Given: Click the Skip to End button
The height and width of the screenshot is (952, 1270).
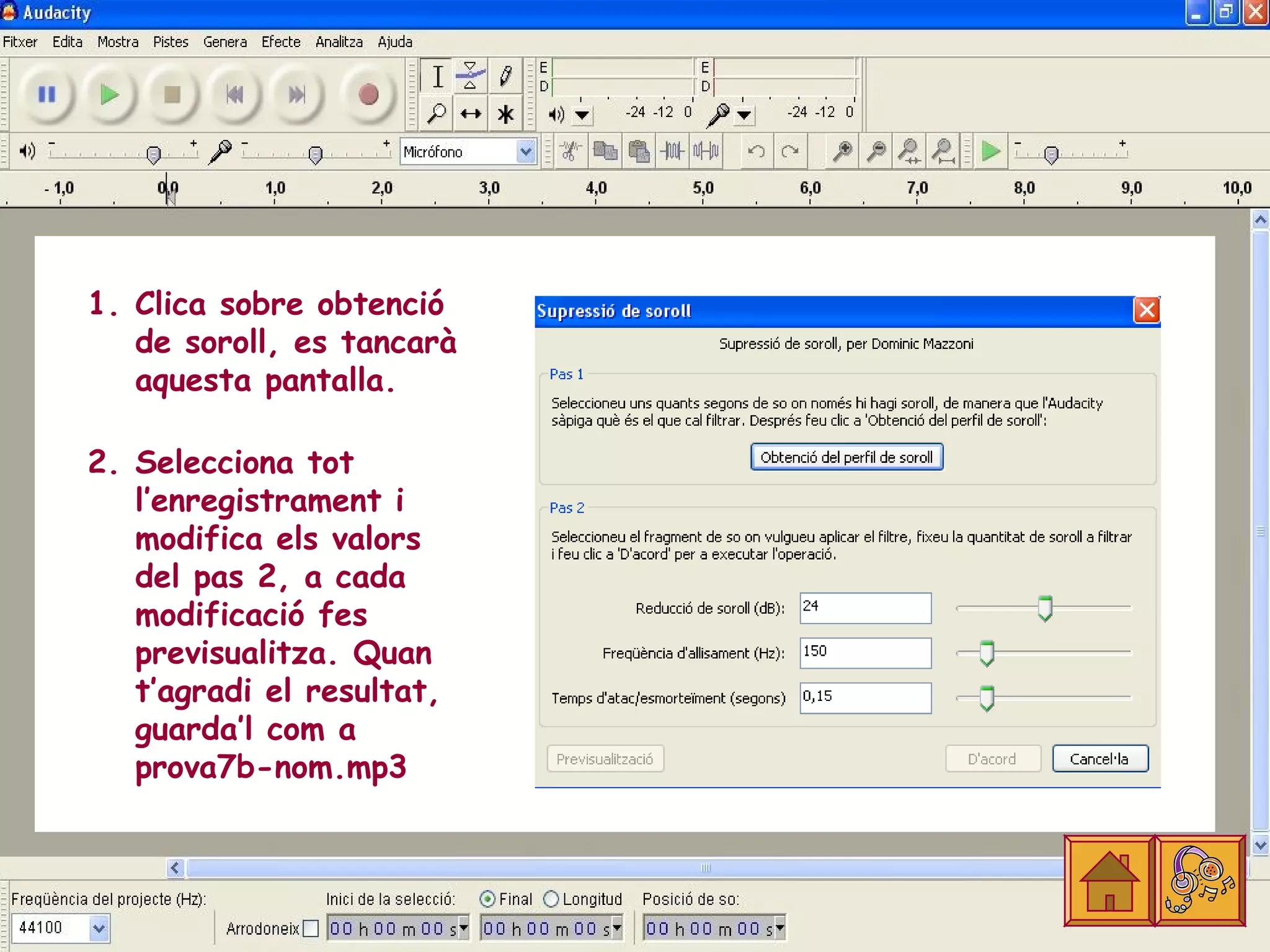Looking at the screenshot, I should (x=298, y=95).
